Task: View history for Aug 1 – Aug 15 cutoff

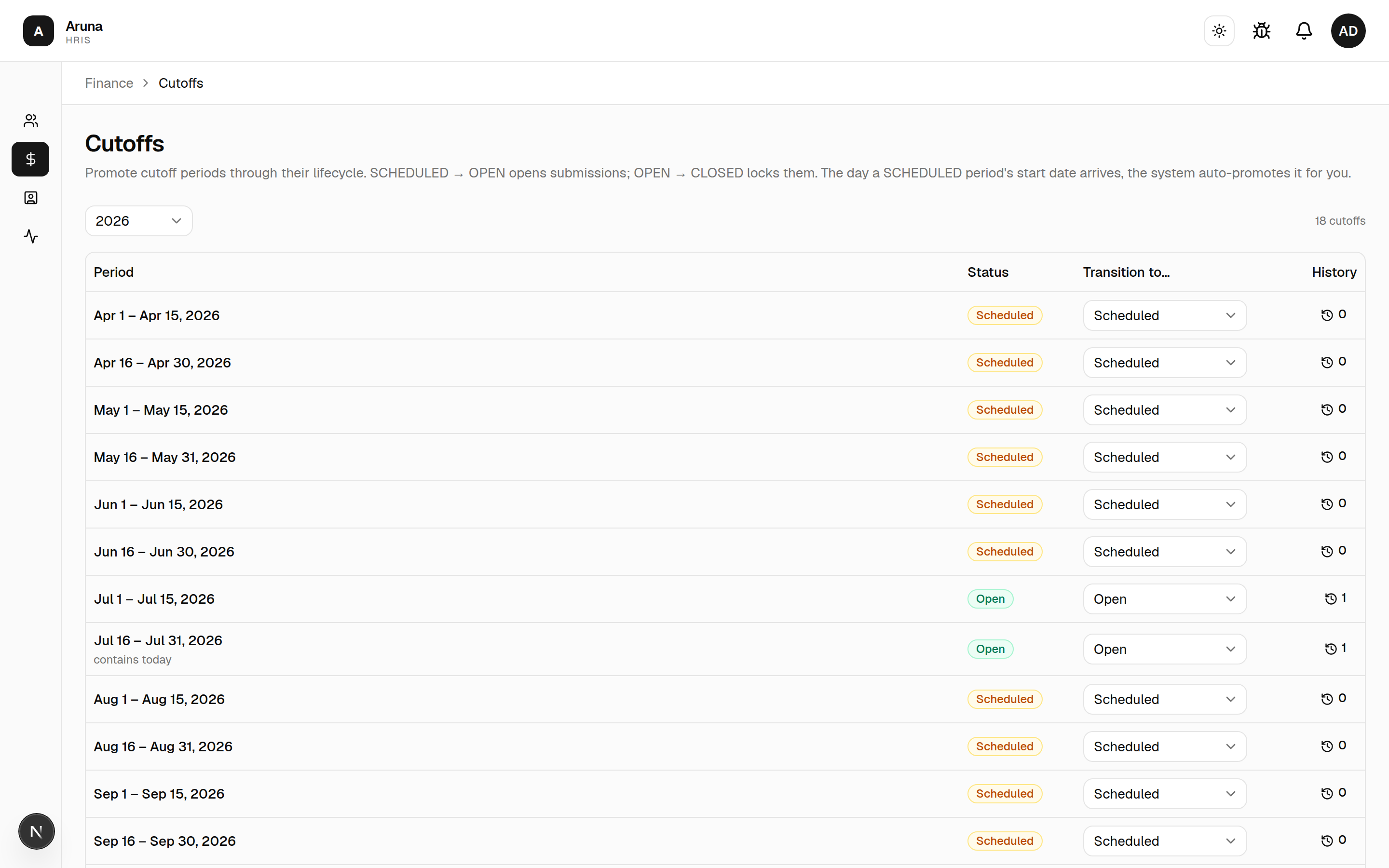Action: [x=1334, y=699]
